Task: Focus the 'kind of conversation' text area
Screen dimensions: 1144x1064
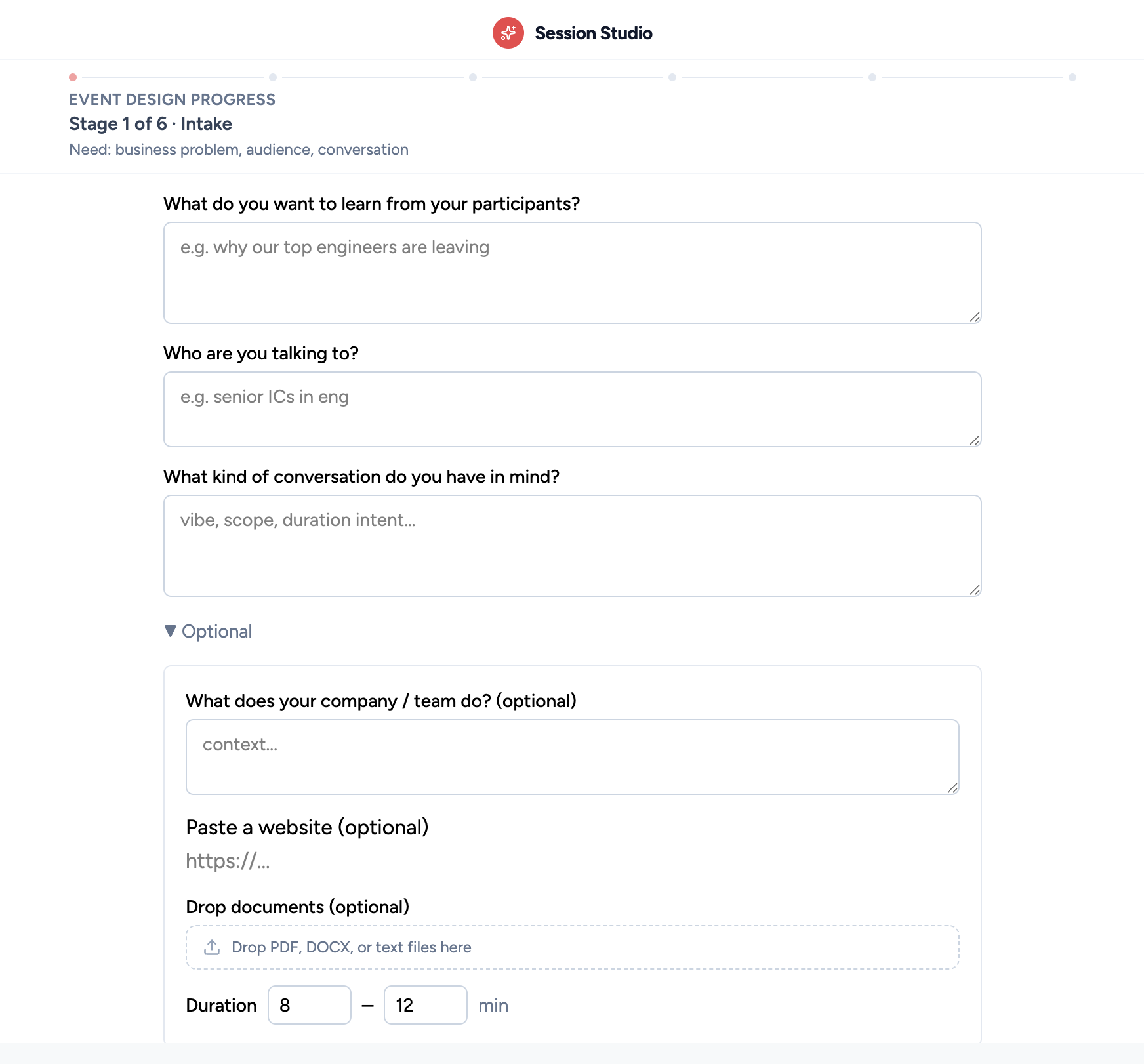Action: 572,546
